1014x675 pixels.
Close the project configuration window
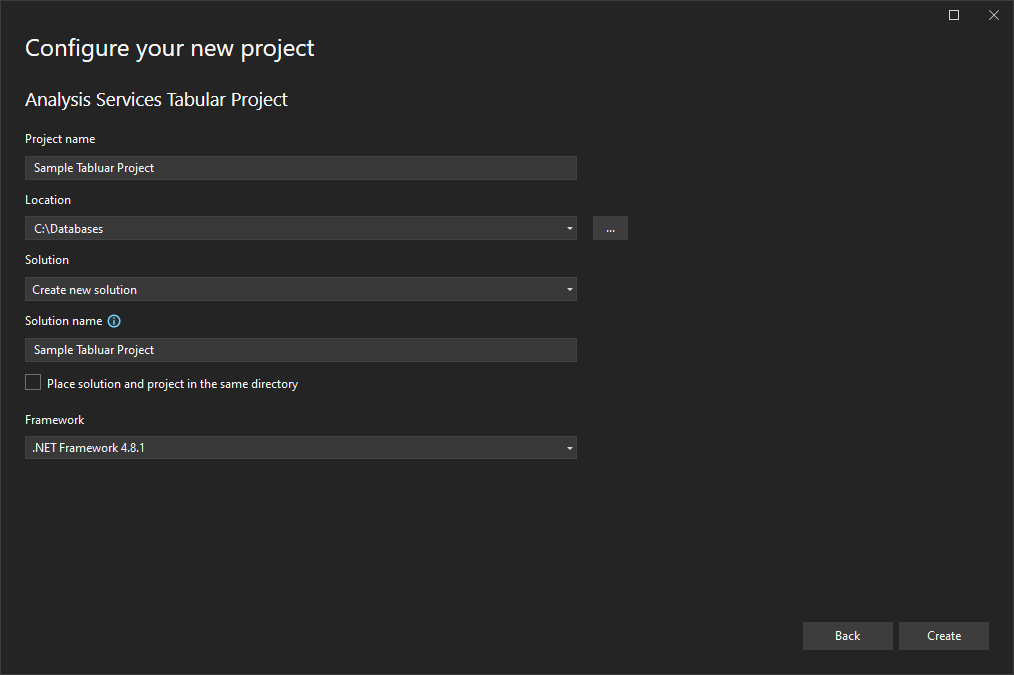(x=993, y=15)
